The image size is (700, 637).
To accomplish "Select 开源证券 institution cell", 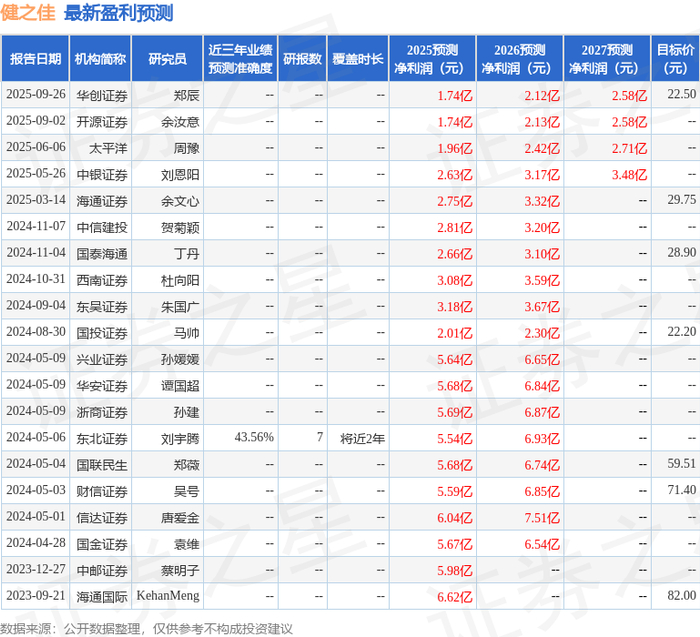I will click(102, 122).
